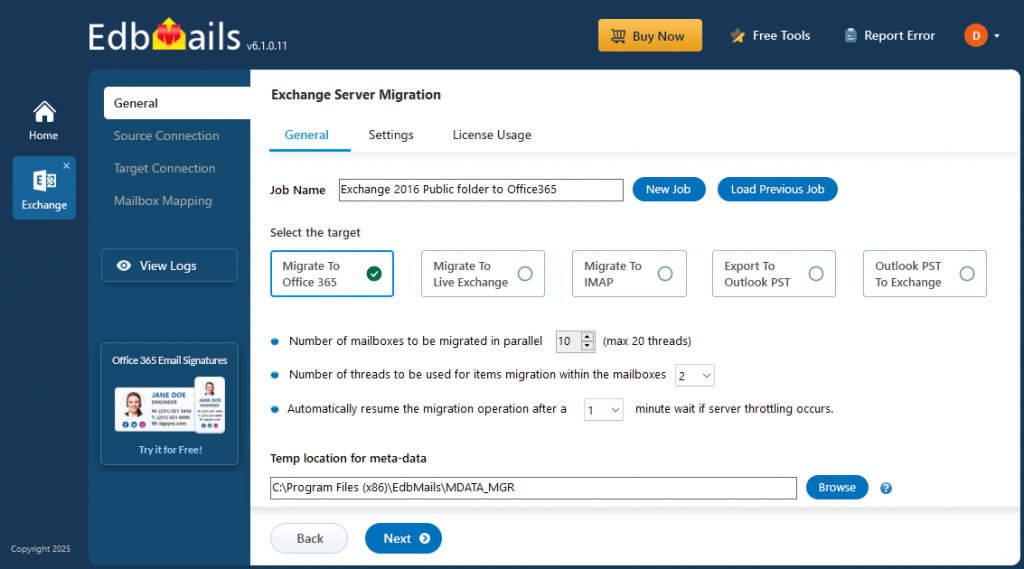The image size is (1024, 569).
Task: Click the EdbMails logo
Action: point(164,36)
